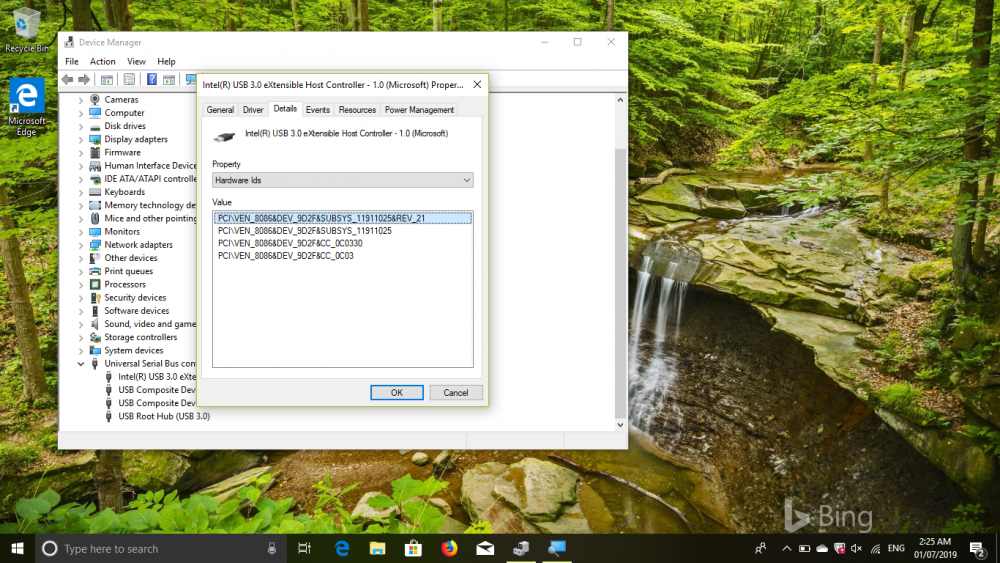Open the Properties toolbar icon in Device Manager
Image resolution: width=1000 pixels, height=563 pixels.
click(x=129, y=80)
